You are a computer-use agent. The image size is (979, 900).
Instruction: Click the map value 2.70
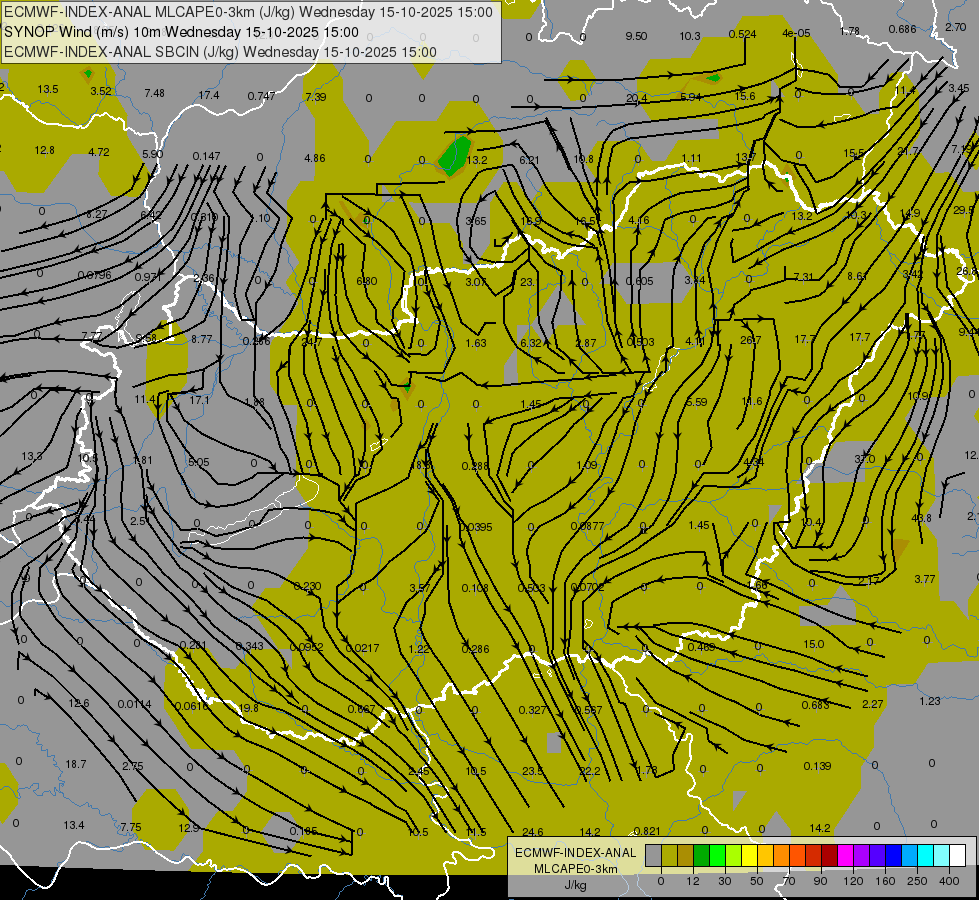click(956, 27)
